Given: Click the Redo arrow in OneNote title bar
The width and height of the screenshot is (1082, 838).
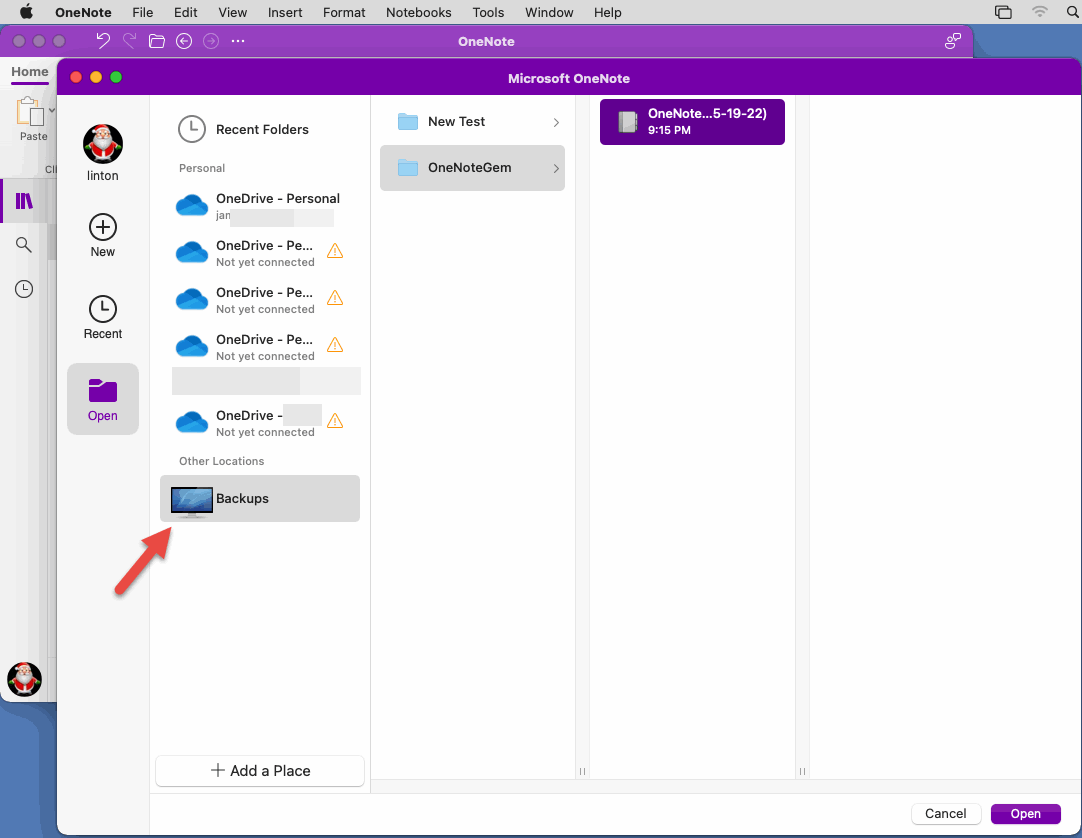Looking at the screenshot, I should click(130, 41).
